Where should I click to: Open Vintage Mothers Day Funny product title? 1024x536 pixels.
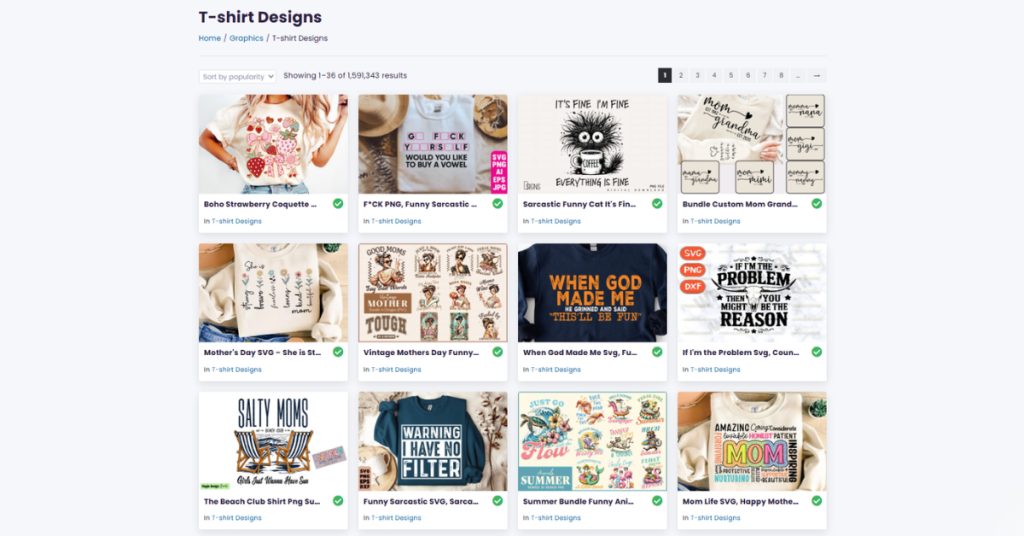pos(423,352)
